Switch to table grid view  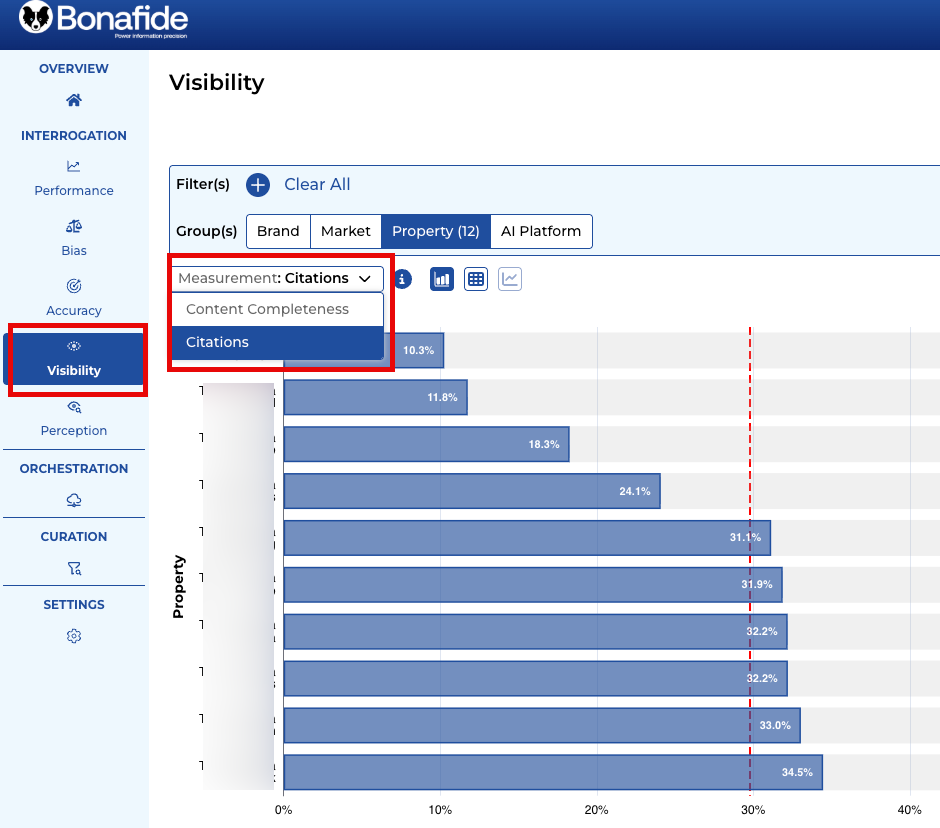point(476,279)
